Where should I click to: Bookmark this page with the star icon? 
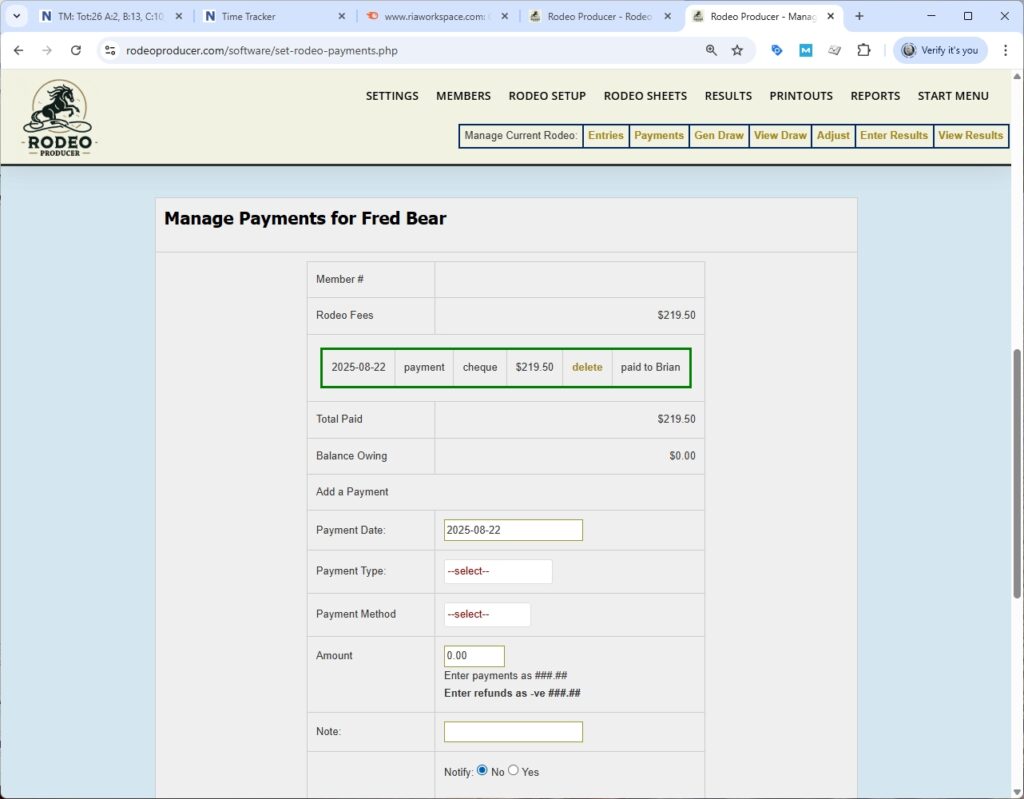point(737,49)
